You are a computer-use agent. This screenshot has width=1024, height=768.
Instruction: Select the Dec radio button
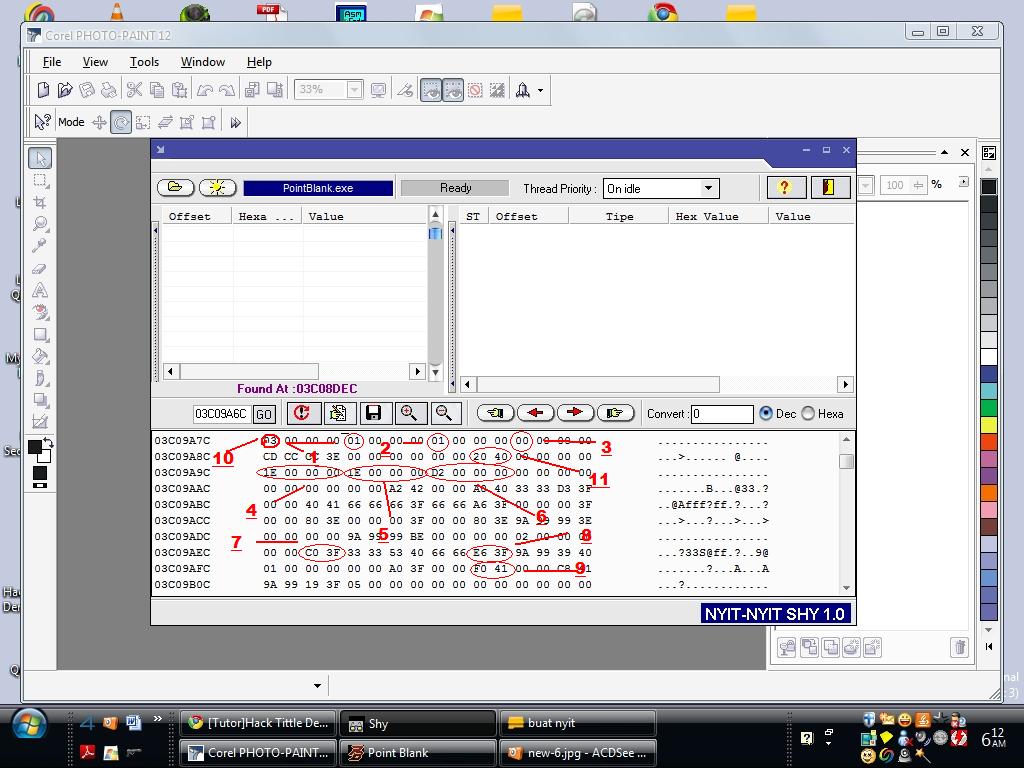(x=766, y=413)
